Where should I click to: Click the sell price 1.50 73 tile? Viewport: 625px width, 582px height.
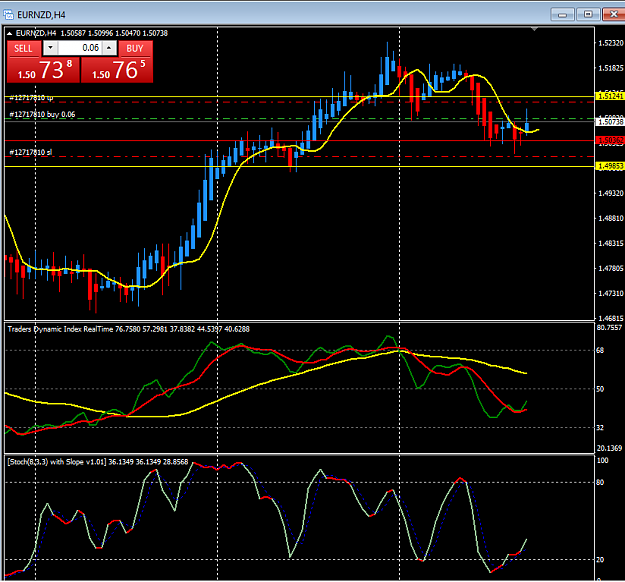pyautogui.click(x=43, y=70)
